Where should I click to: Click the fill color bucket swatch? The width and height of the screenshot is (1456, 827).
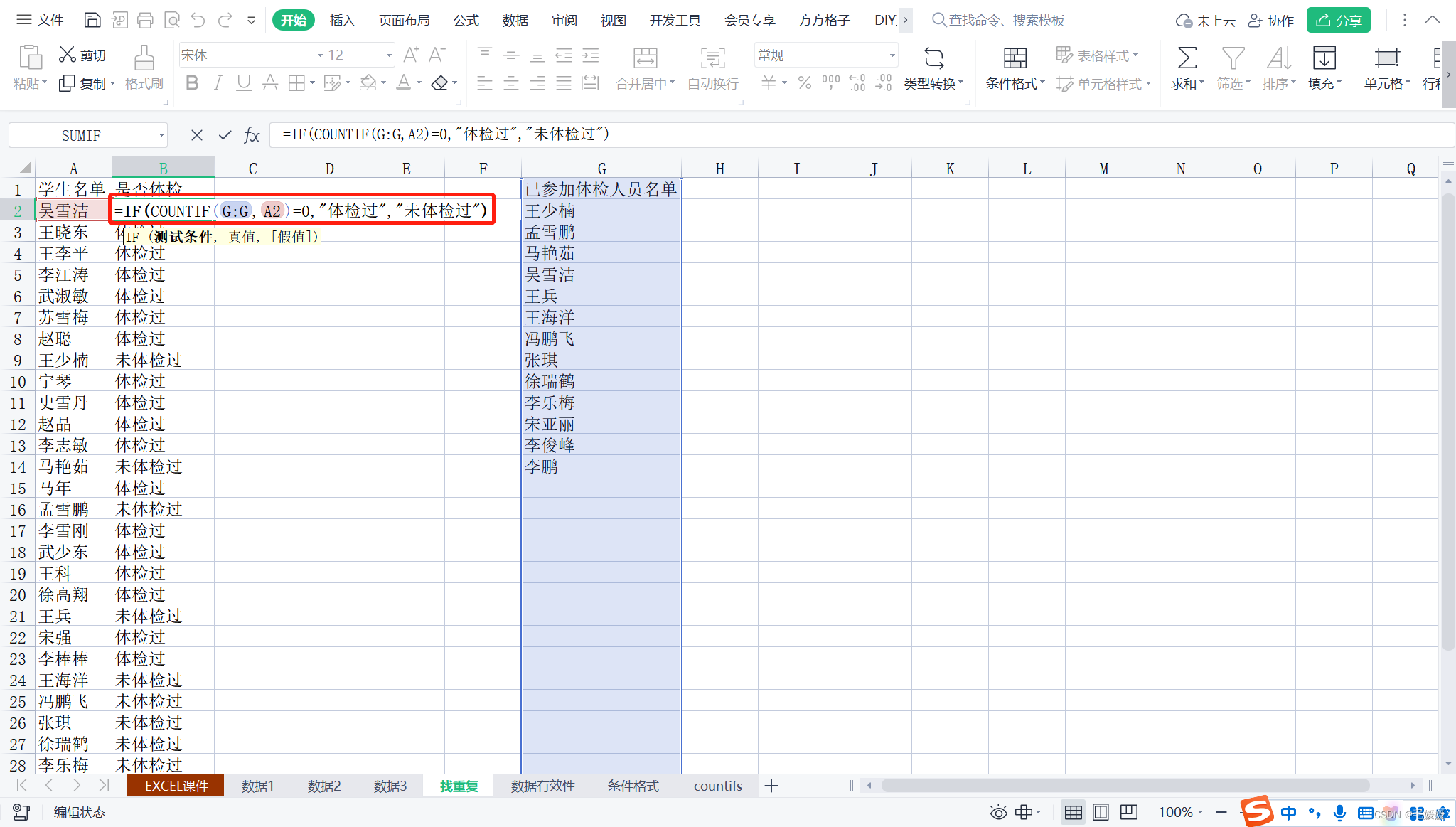(x=368, y=83)
